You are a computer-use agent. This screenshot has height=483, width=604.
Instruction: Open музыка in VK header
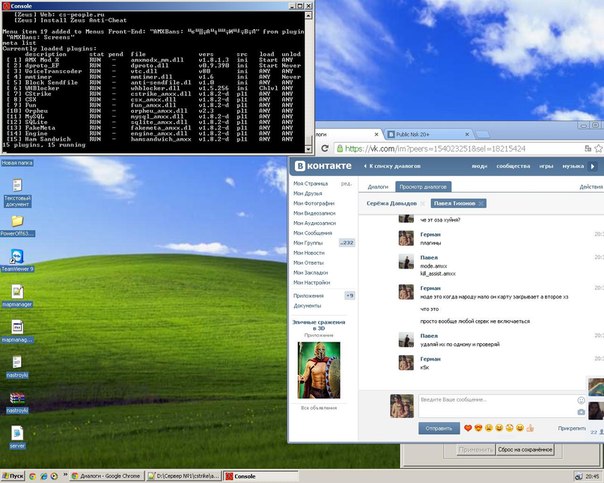coord(573,166)
